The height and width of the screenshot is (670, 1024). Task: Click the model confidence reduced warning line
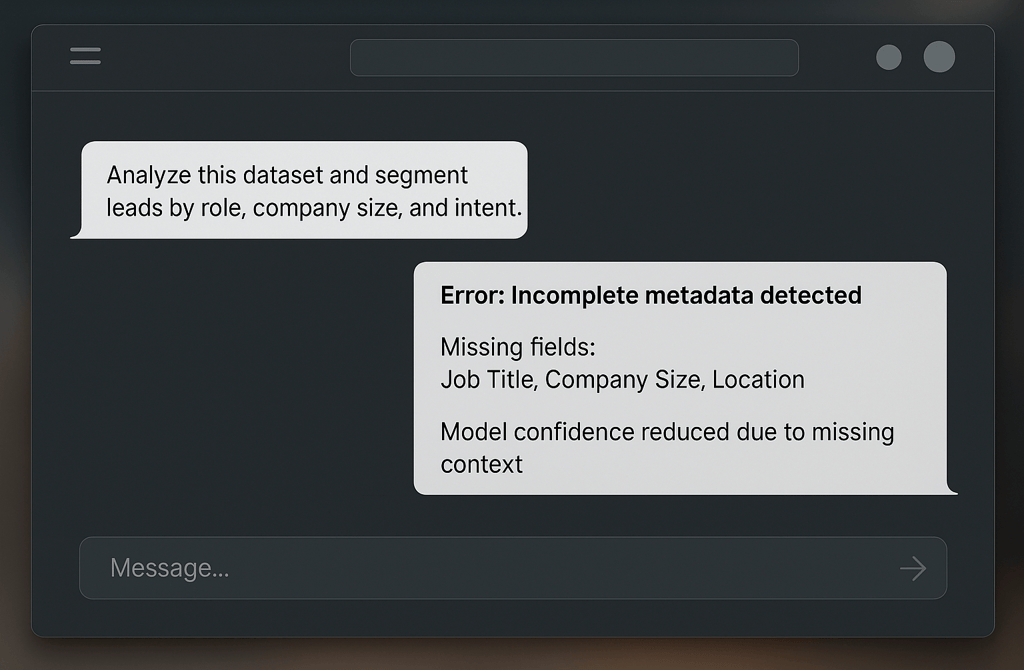click(x=667, y=431)
